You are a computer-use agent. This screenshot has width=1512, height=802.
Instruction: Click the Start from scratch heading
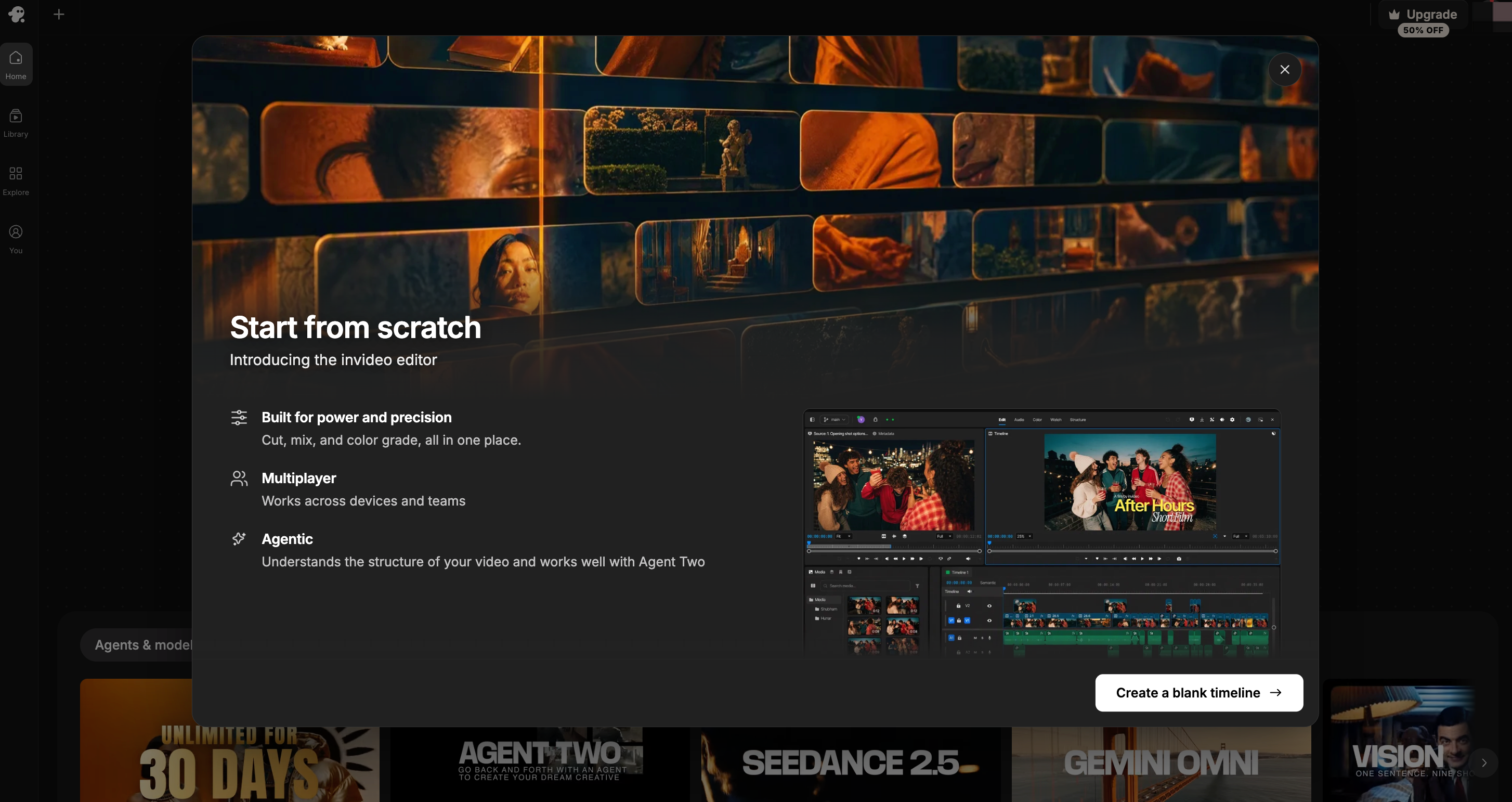(355, 327)
